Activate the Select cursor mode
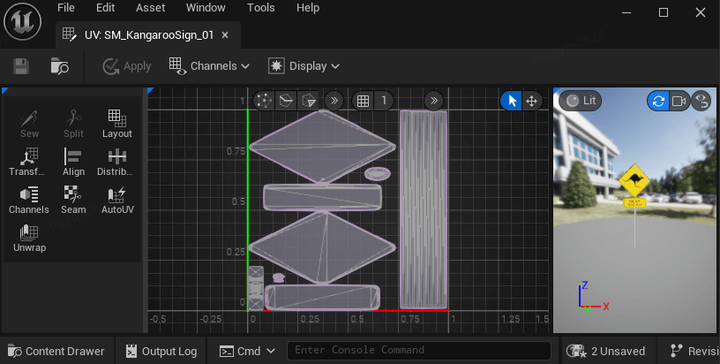The height and width of the screenshot is (364, 720). [x=512, y=101]
